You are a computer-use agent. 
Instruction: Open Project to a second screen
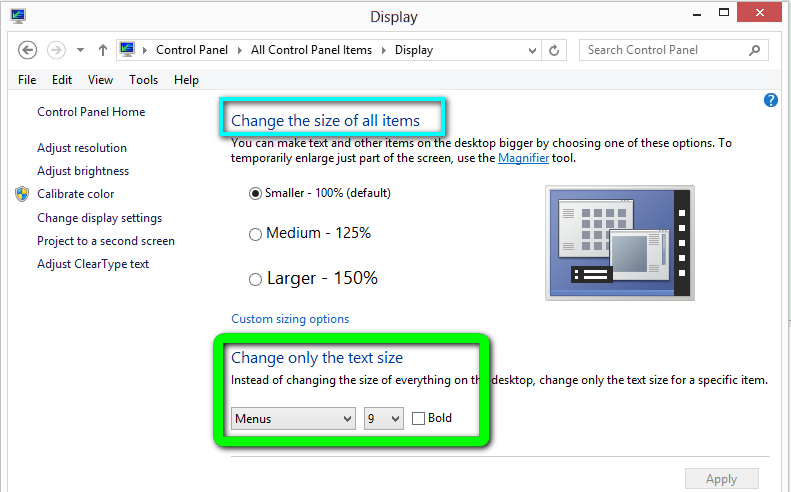click(106, 241)
